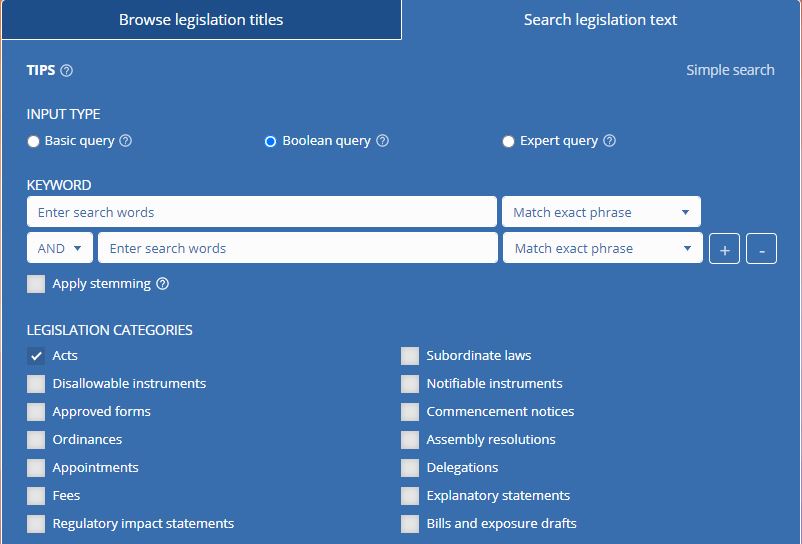This screenshot has height=544, width=802.
Task: Open the first Match exact phrase dropdown
Action: pyautogui.click(x=601, y=212)
